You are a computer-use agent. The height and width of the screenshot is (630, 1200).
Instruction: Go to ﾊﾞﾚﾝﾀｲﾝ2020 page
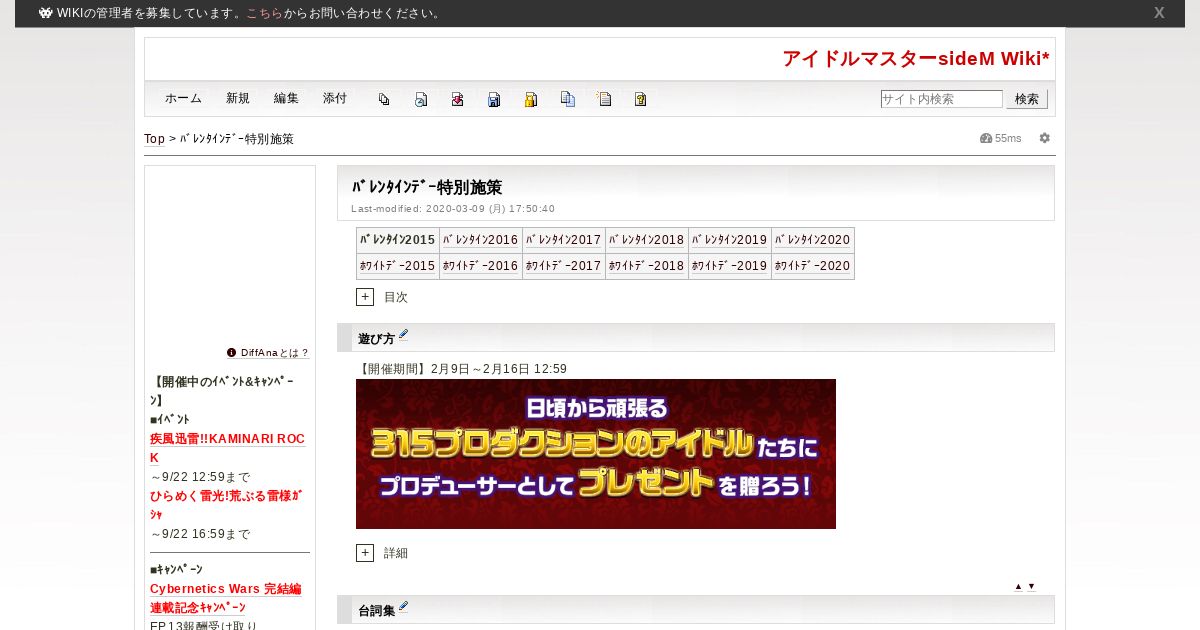point(813,240)
